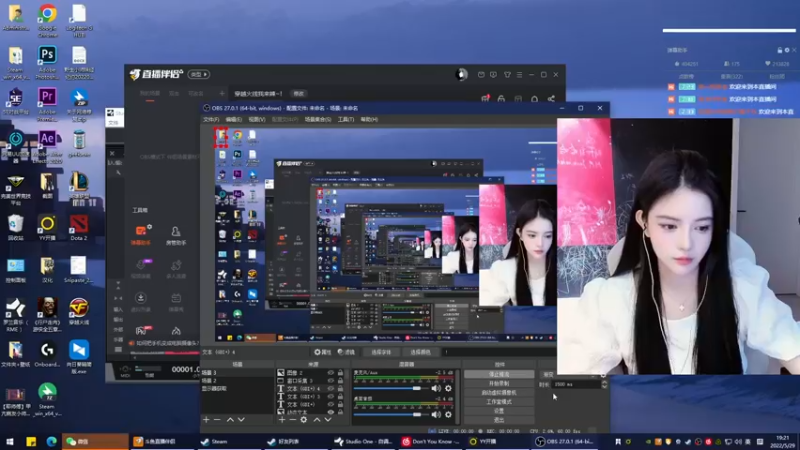Hide the 文本 (GDI+) 4 source with eye icon
The image size is (800, 450).
331,389
